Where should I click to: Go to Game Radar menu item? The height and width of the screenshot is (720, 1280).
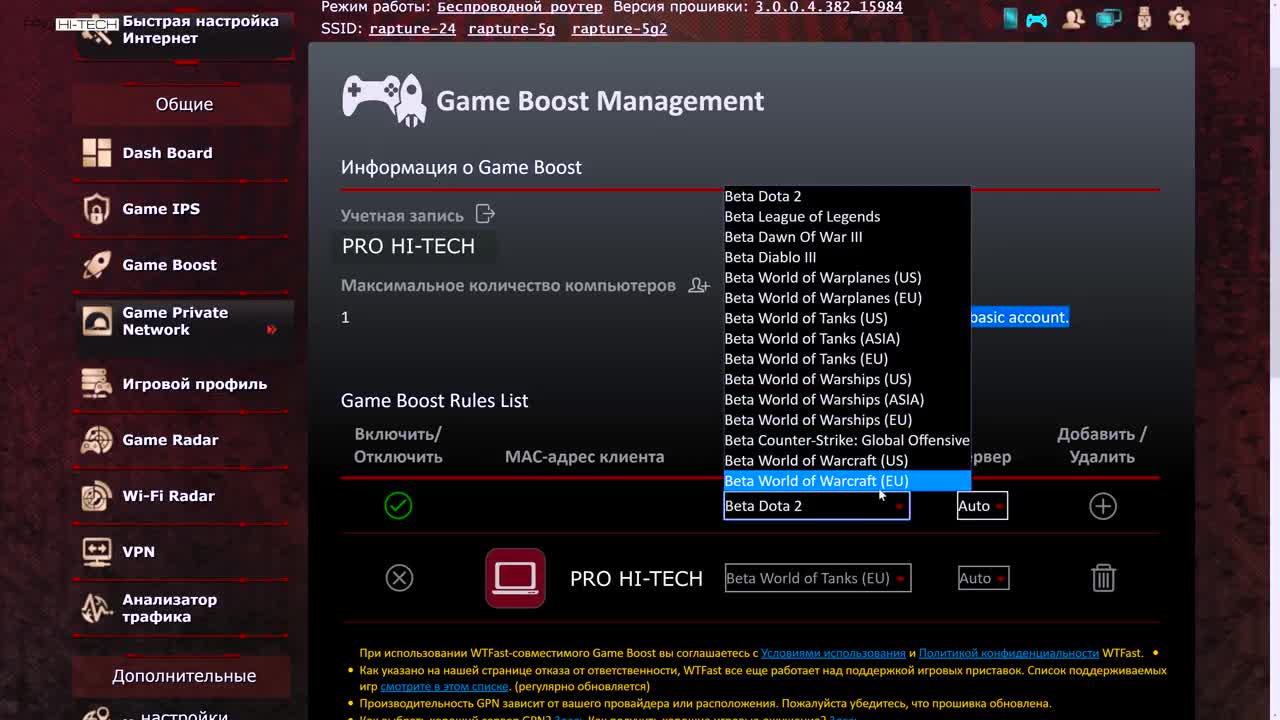[x=170, y=440]
